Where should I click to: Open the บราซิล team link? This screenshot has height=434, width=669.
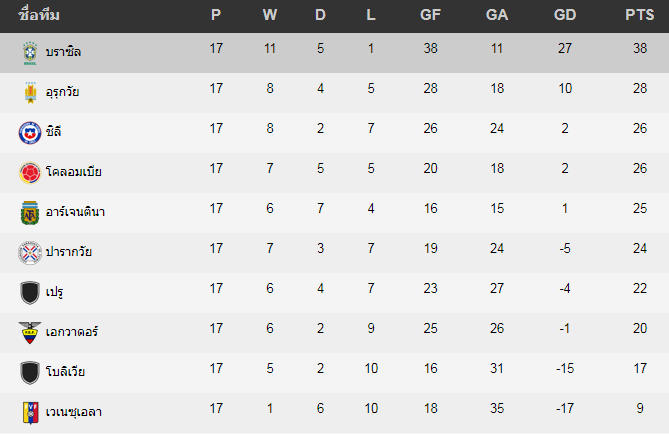(63, 52)
